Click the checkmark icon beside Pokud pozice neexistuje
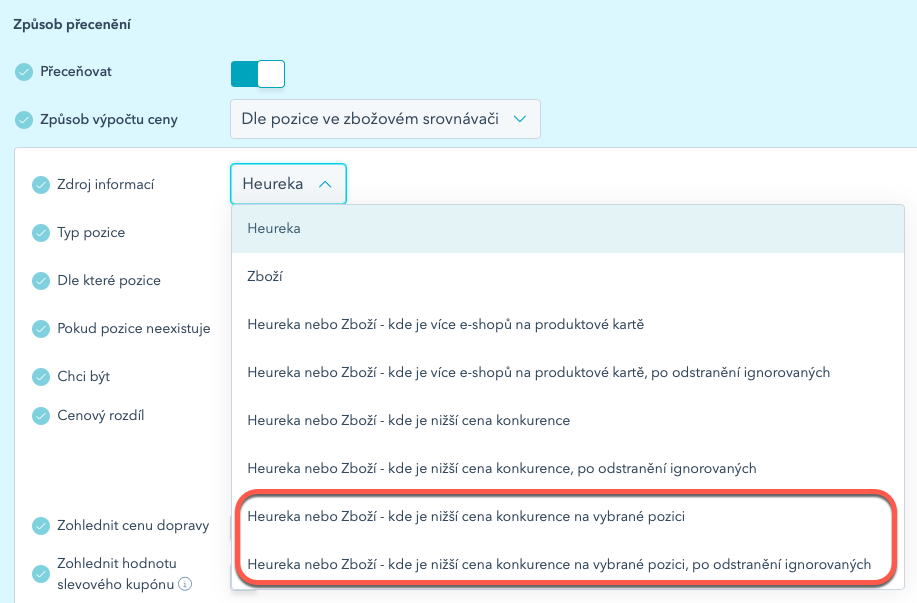The width and height of the screenshot is (917, 603). click(40, 328)
